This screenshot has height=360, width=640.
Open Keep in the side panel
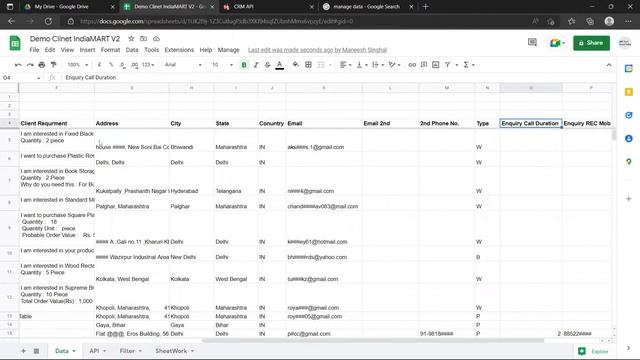click(x=629, y=92)
